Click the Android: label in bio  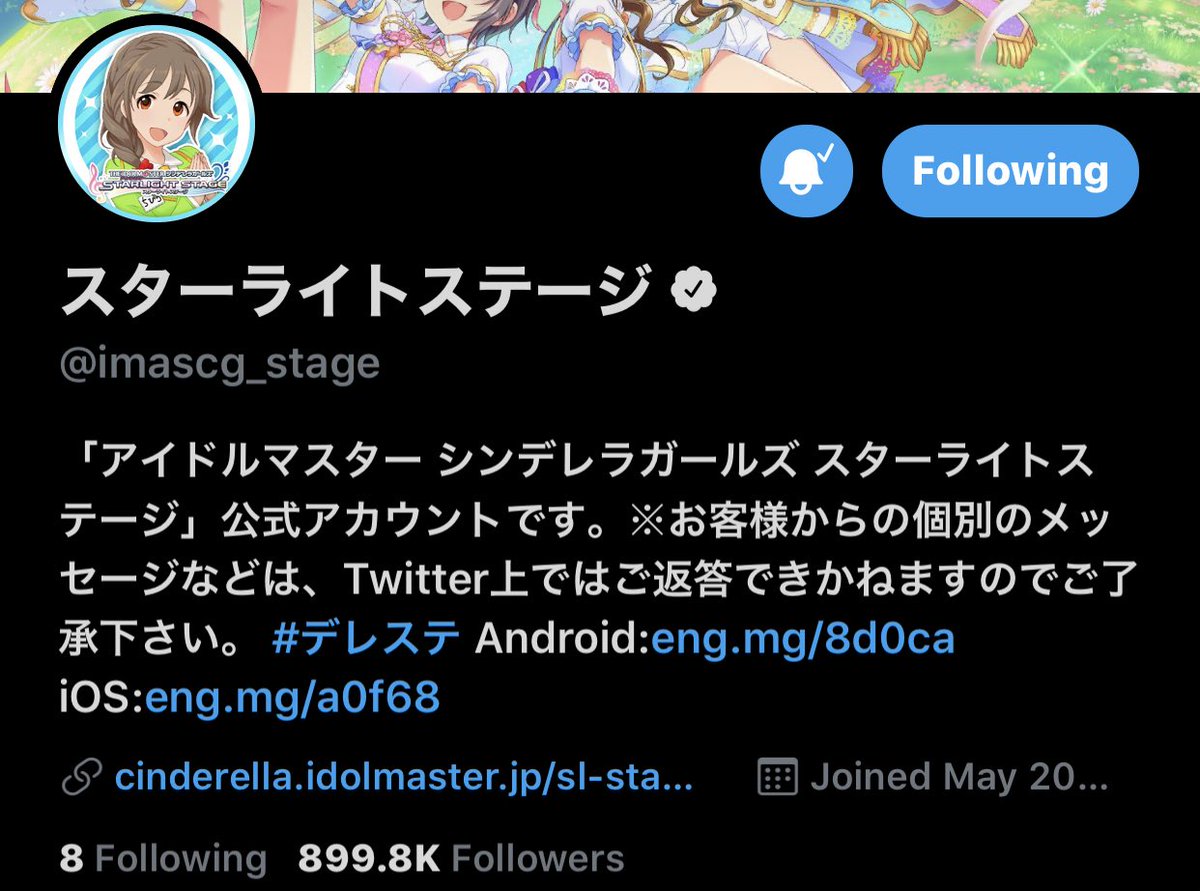pyautogui.click(x=562, y=638)
